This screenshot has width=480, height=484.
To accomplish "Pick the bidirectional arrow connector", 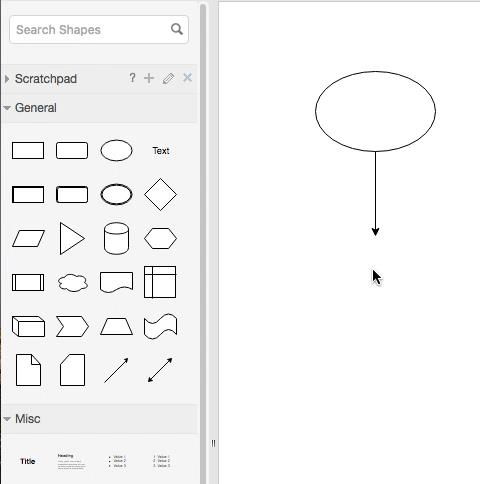I will click(160, 370).
